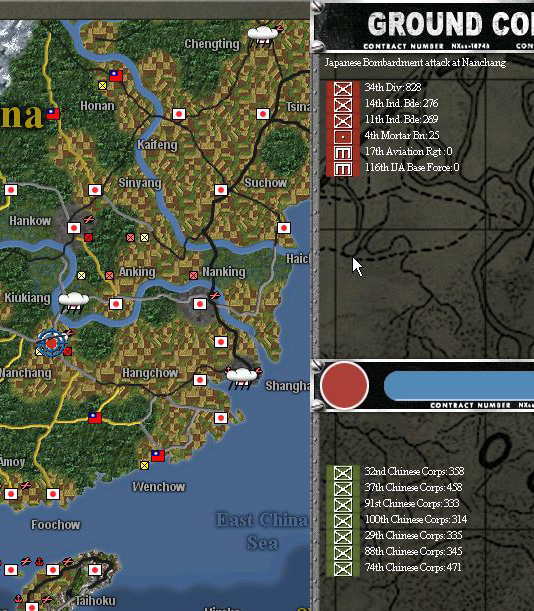Viewport: 534px width, 611px height.
Task: Click the Japanese base flag at Kaifeng
Action: (179, 114)
